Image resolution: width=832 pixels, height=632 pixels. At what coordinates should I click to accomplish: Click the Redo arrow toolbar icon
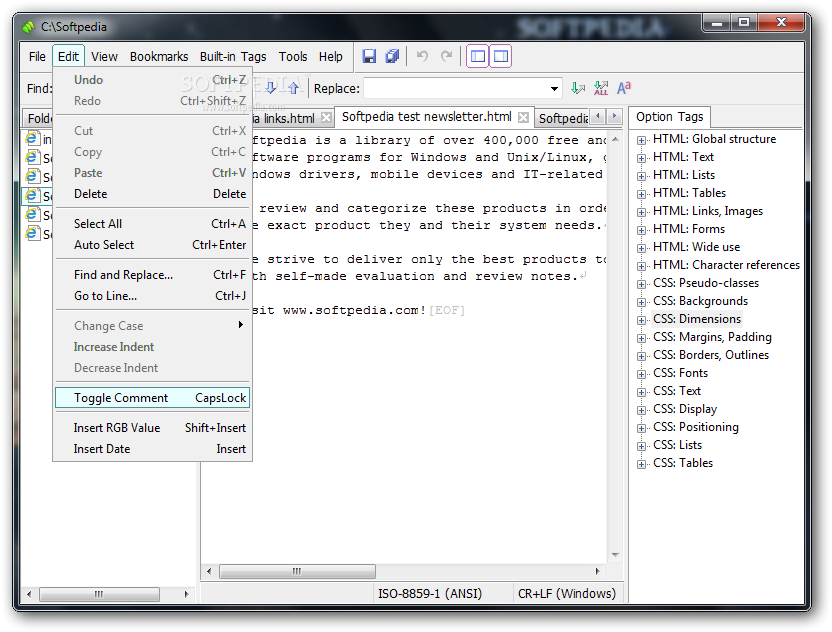coord(447,56)
